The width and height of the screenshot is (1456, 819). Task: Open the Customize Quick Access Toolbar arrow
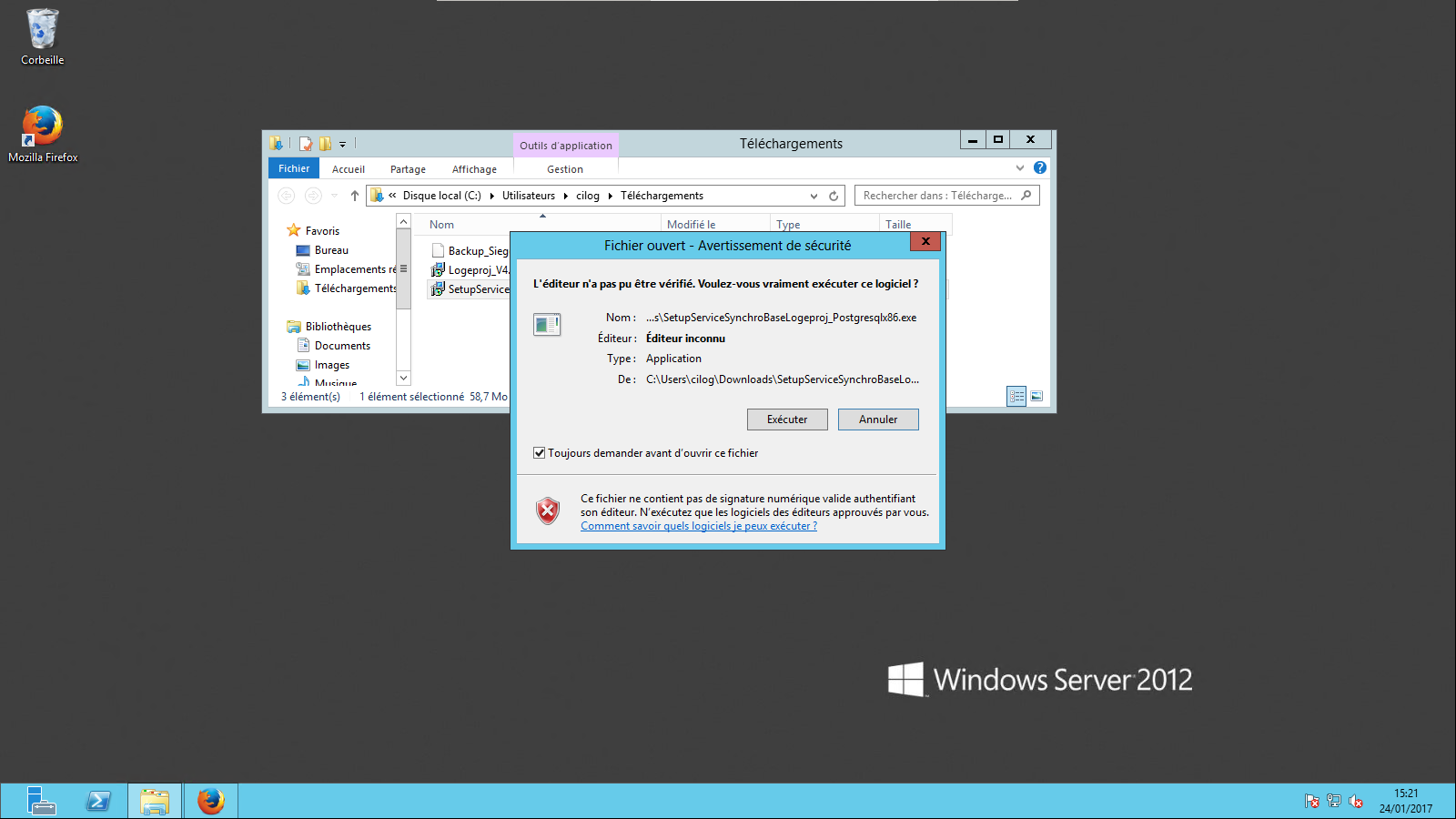[343, 144]
